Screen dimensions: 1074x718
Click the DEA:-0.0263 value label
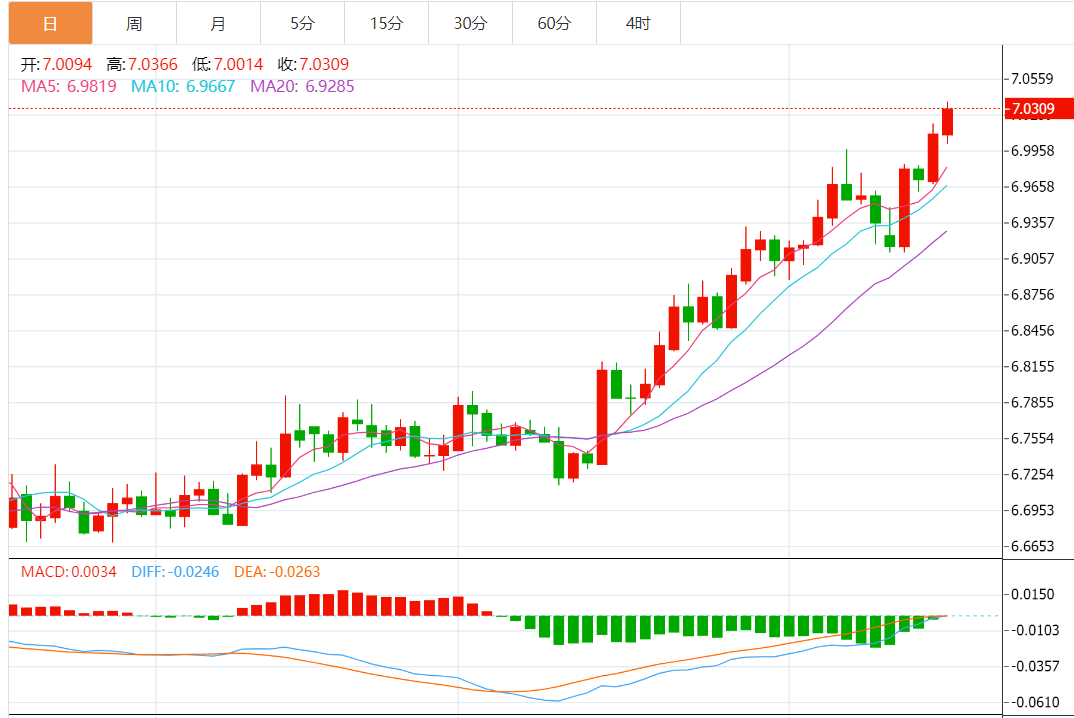tap(277, 572)
